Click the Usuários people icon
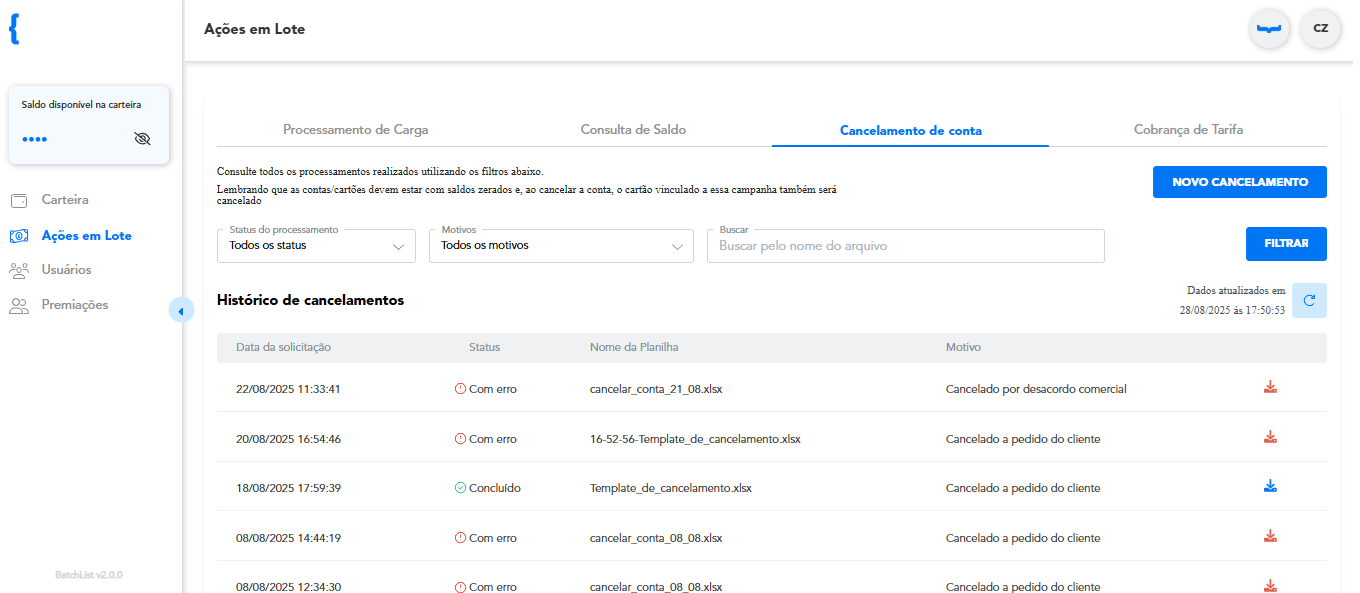The height and width of the screenshot is (593, 1360). (x=19, y=270)
